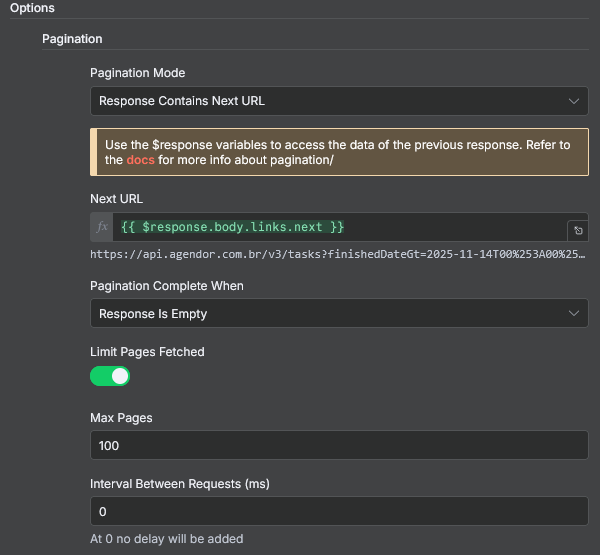
Task: Click the Pagination Mode label
Action: (137, 73)
